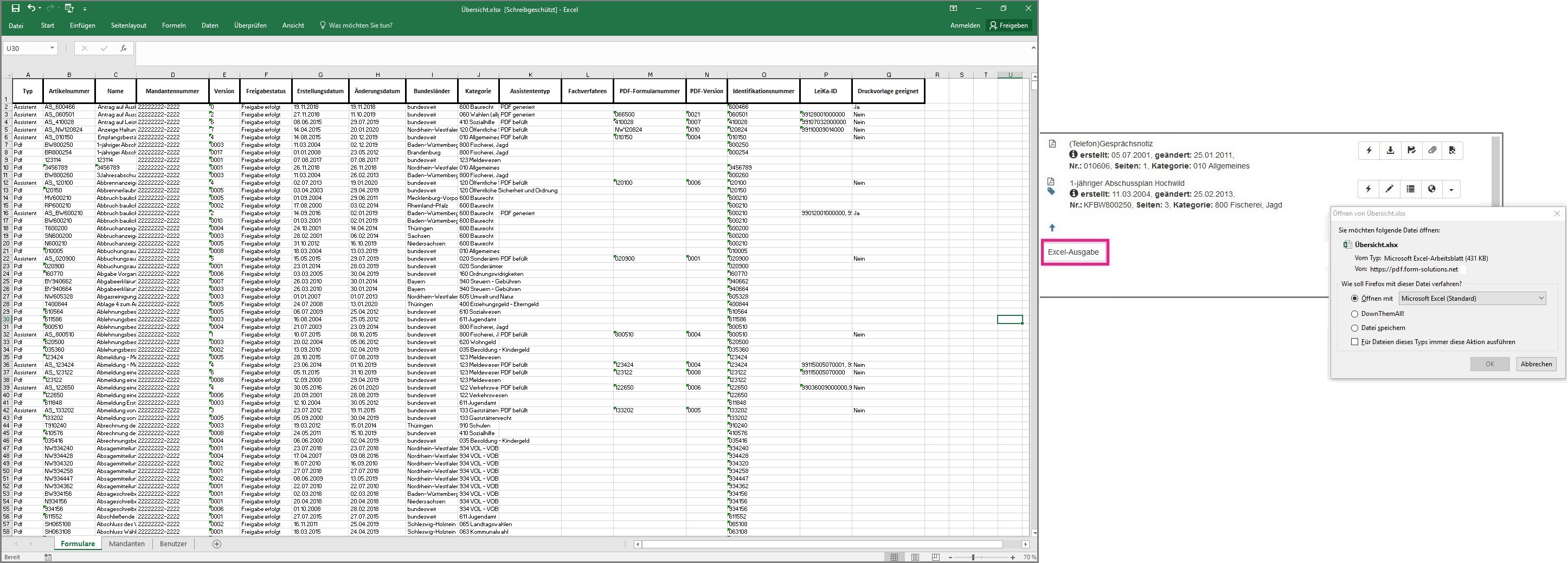
Task: Enable always perform this action checkbox
Action: click(x=1354, y=342)
